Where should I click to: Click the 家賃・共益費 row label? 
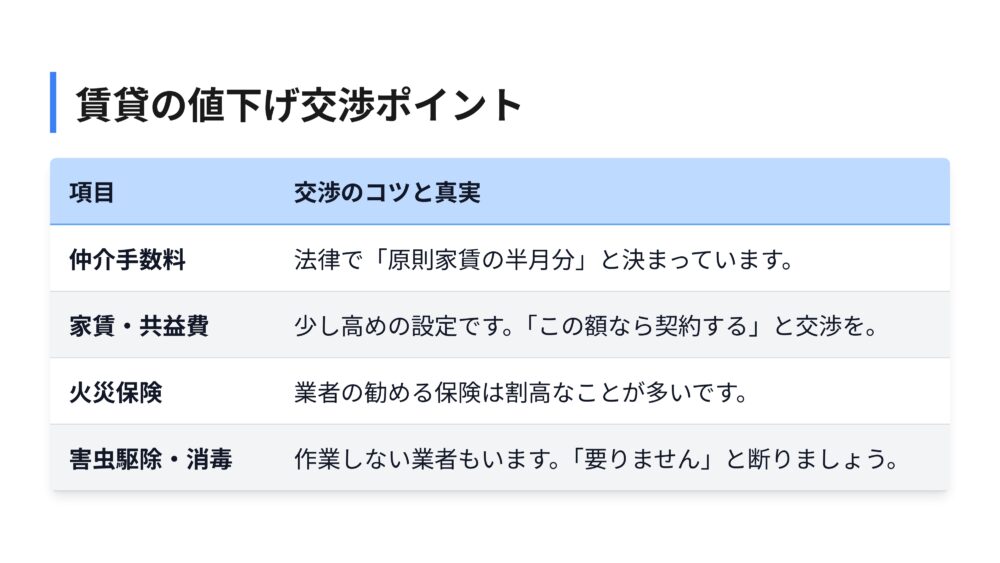click(x=138, y=326)
